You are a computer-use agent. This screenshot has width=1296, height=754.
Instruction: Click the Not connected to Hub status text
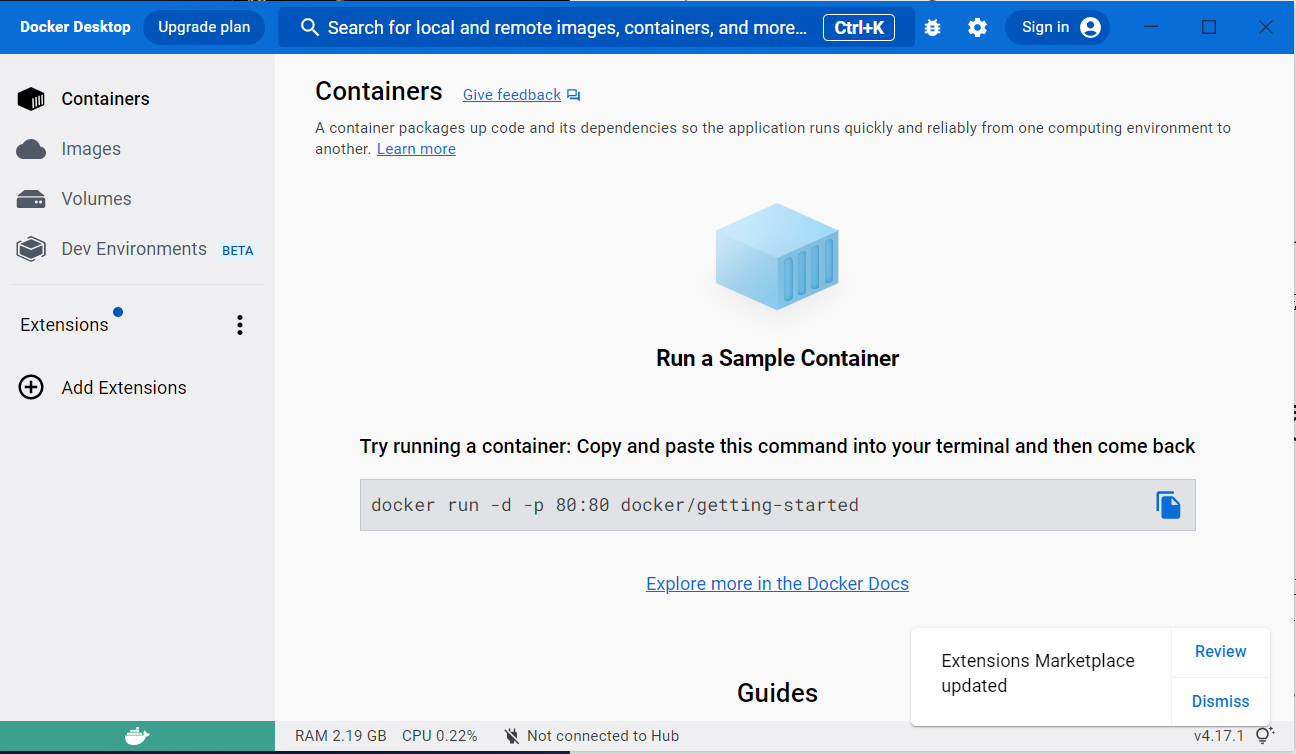pyautogui.click(x=603, y=736)
